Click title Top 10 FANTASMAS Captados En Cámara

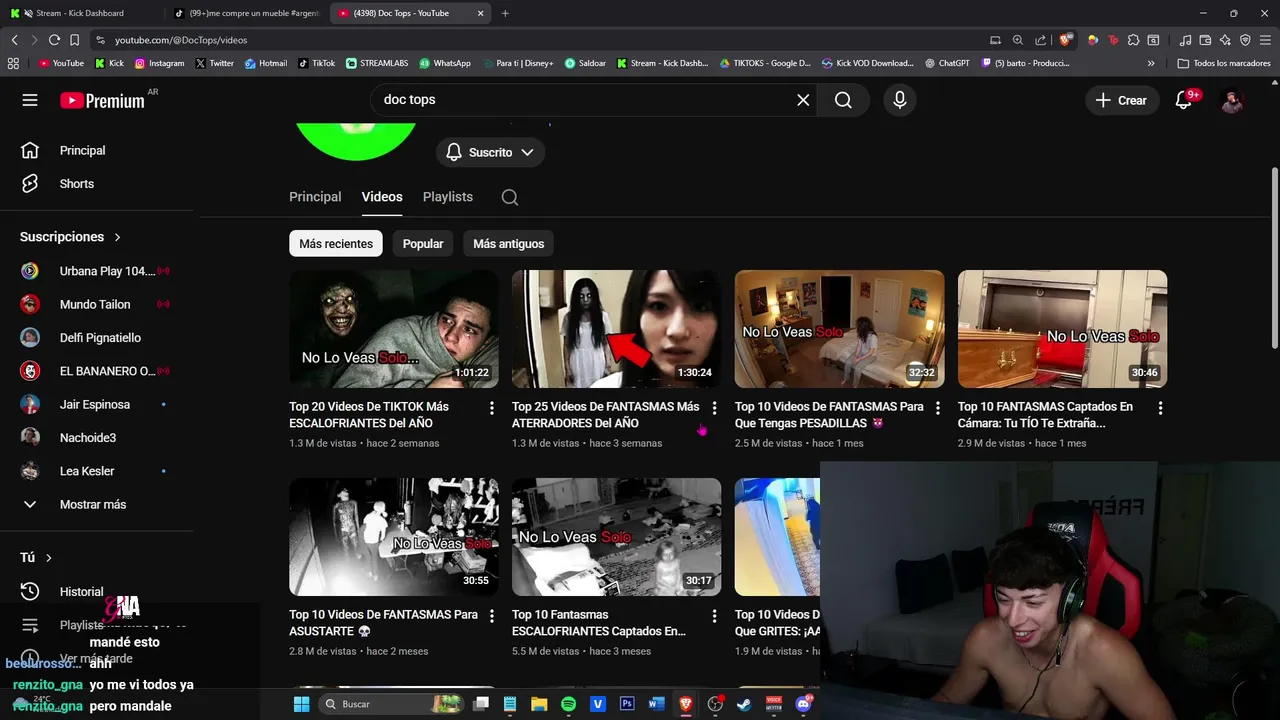[x=1045, y=415]
